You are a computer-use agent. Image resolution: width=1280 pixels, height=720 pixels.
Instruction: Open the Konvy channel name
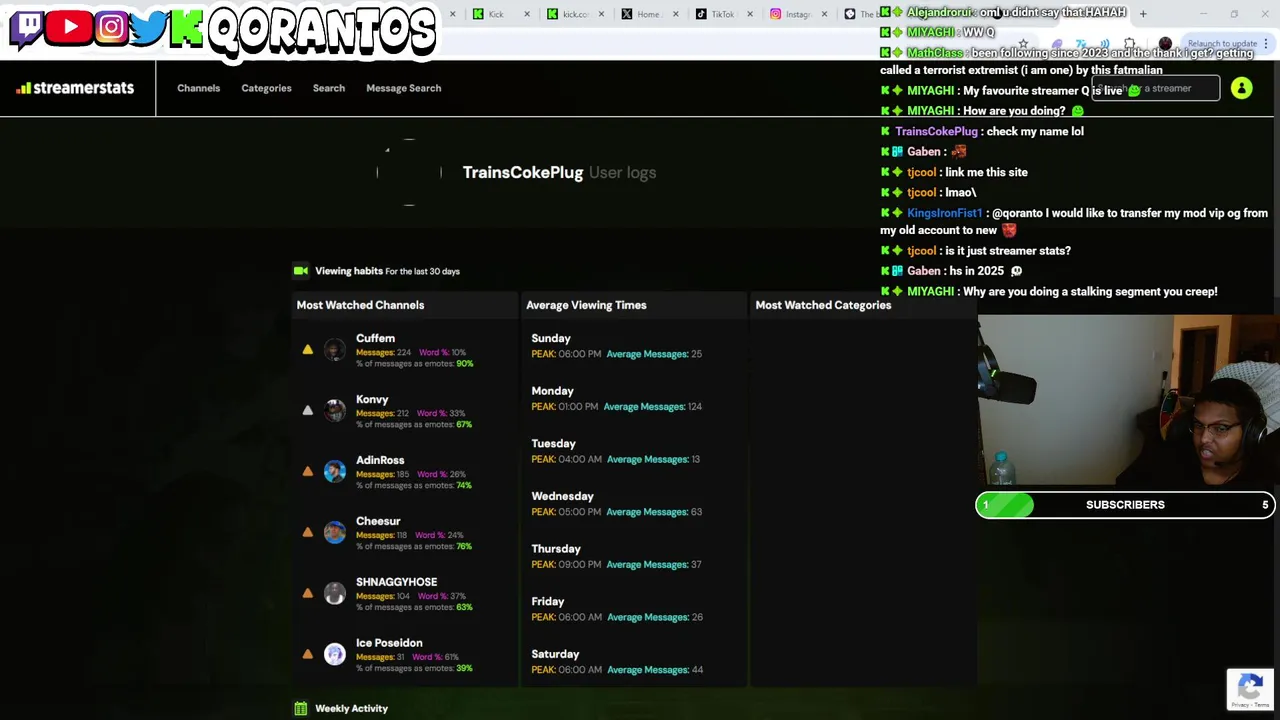click(x=372, y=399)
